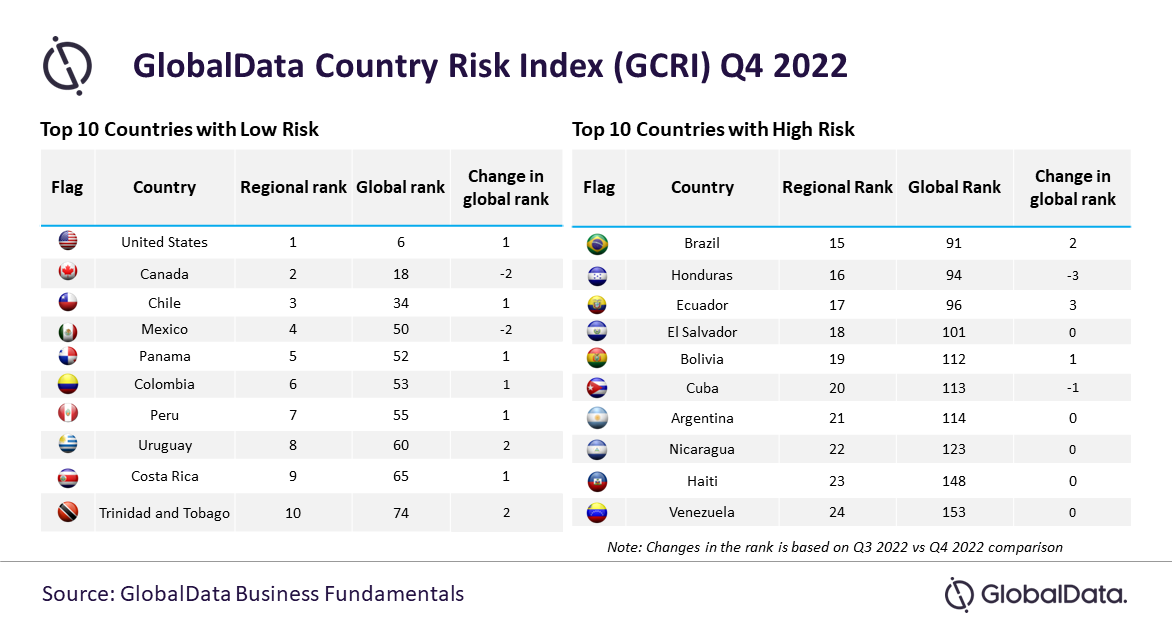This screenshot has width=1172, height=628.
Task: Click the Costa Rica country name
Action: coord(164,476)
